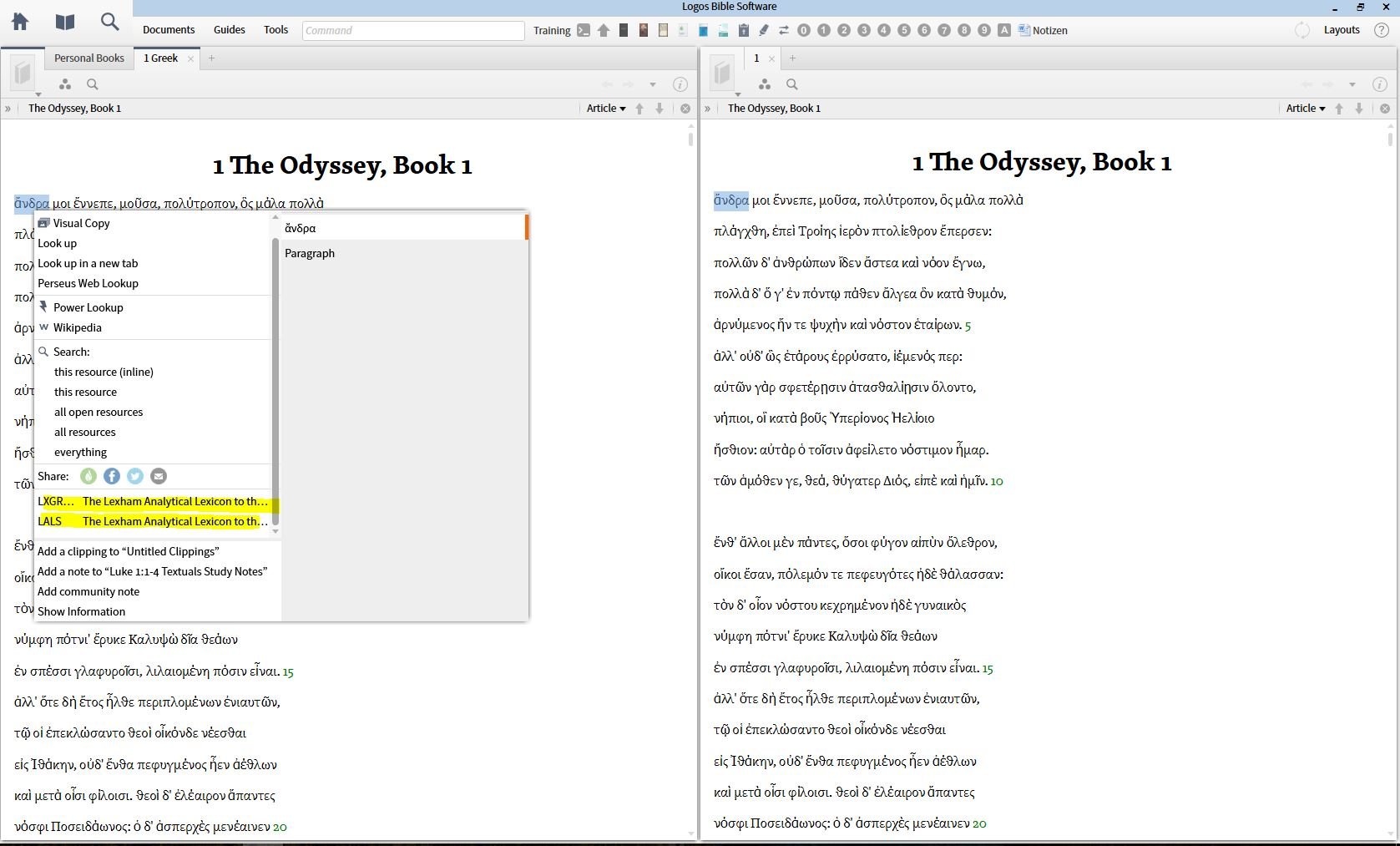Search everything from context menu
Image resolution: width=1400 pixels, height=846 pixels.
tap(80, 452)
